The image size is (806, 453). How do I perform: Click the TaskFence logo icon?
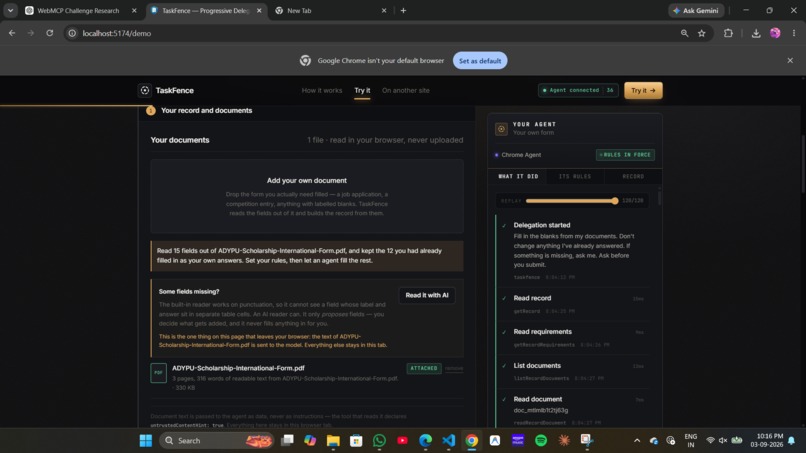145,90
